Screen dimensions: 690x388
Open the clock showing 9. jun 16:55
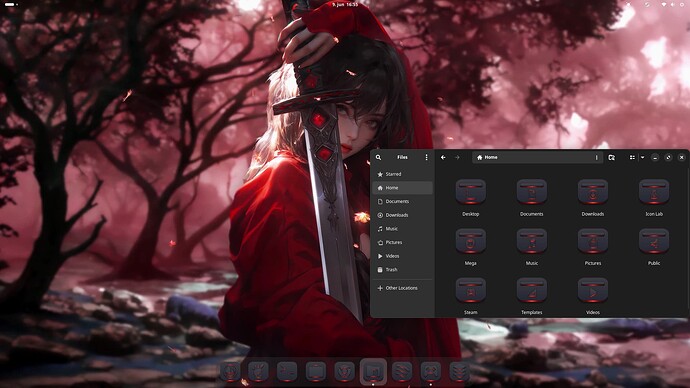[x=345, y=4]
